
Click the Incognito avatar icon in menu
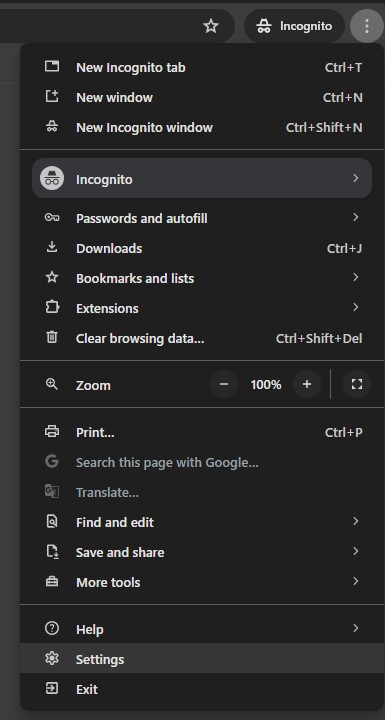point(52,179)
